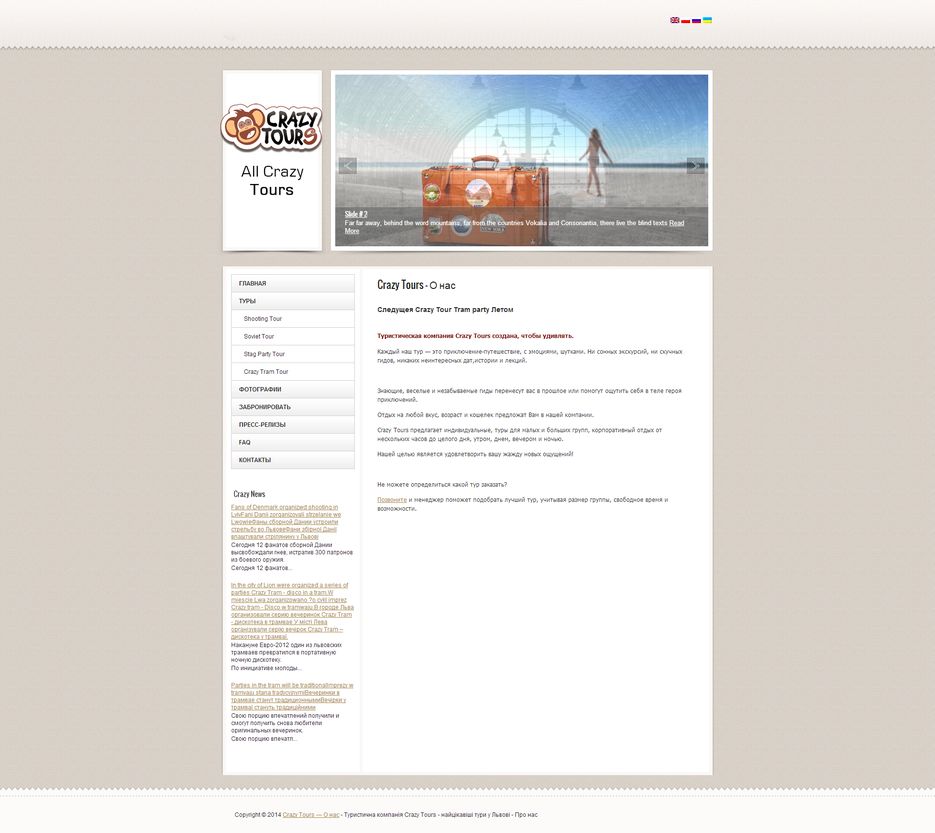Image resolution: width=935 pixels, height=833 pixels.
Task: Select Stag Party Tour submenu entry
Action: (293, 354)
